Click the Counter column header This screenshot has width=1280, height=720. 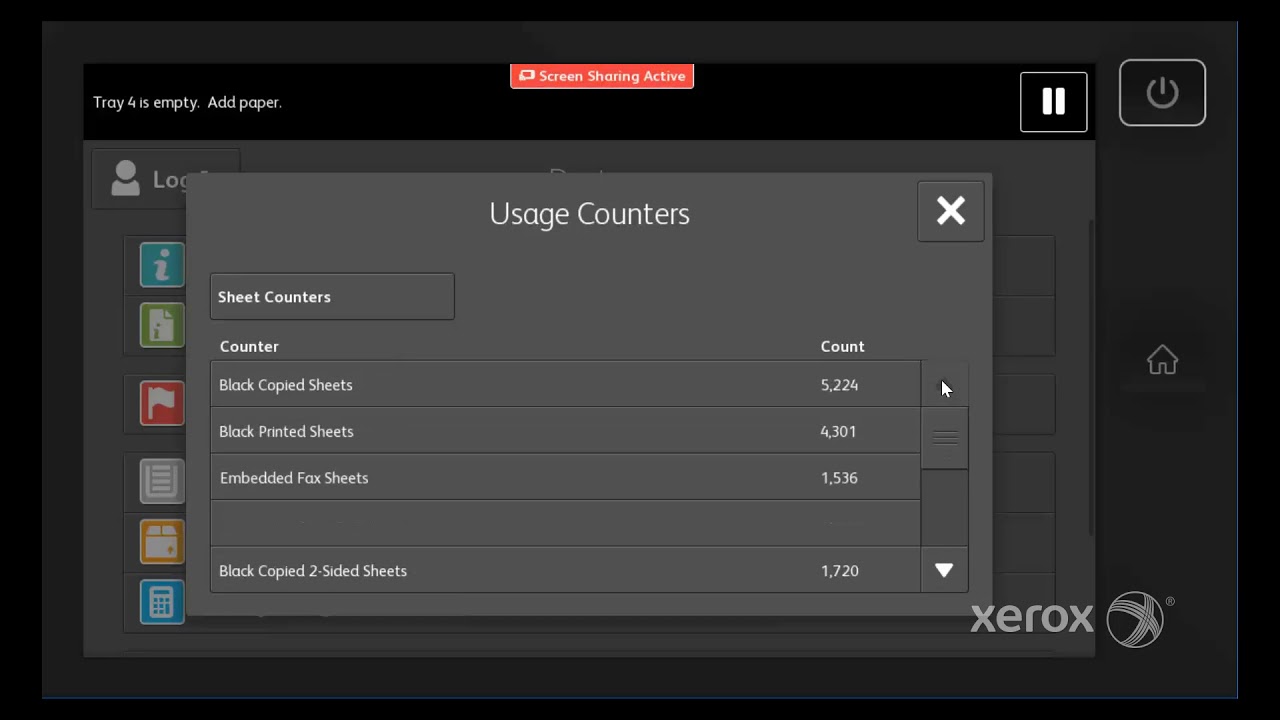point(249,346)
